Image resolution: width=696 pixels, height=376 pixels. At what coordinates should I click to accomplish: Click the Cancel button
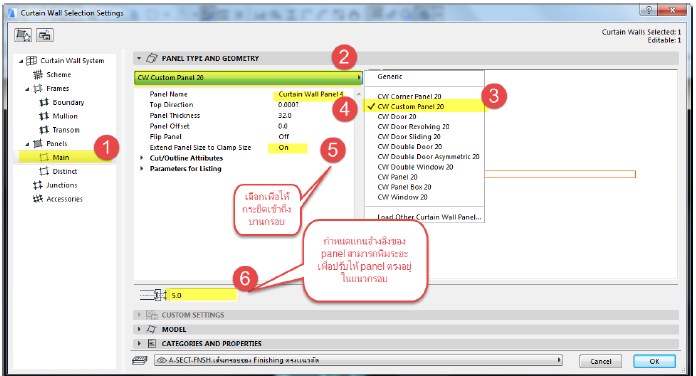pos(601,361)
